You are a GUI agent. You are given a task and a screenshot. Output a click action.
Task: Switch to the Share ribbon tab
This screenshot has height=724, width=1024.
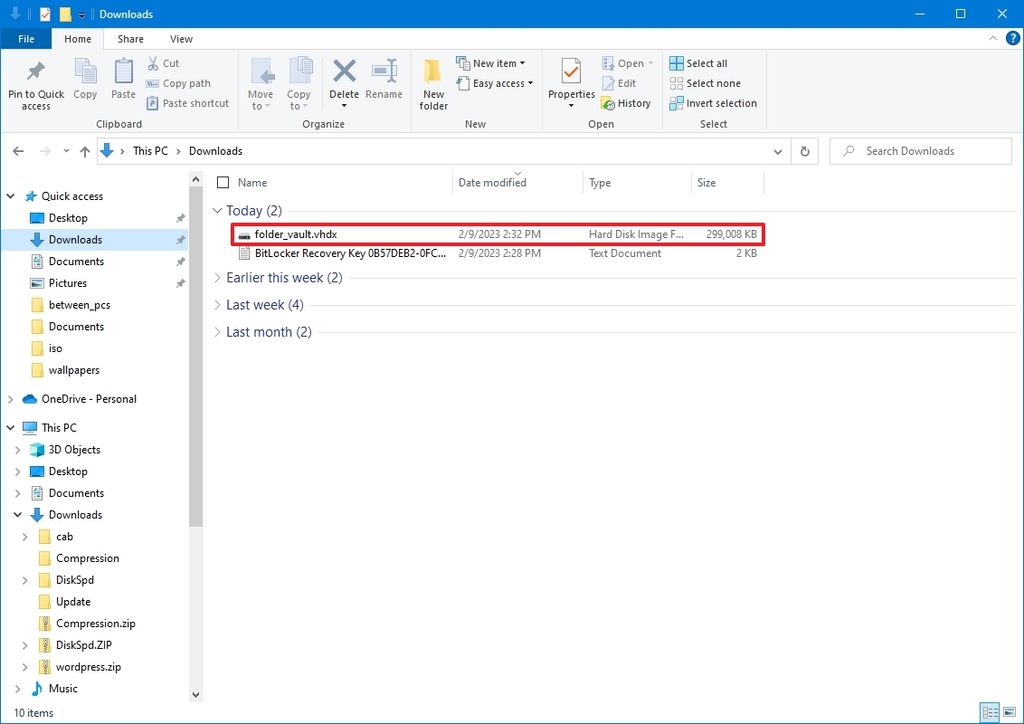[129, 39]
